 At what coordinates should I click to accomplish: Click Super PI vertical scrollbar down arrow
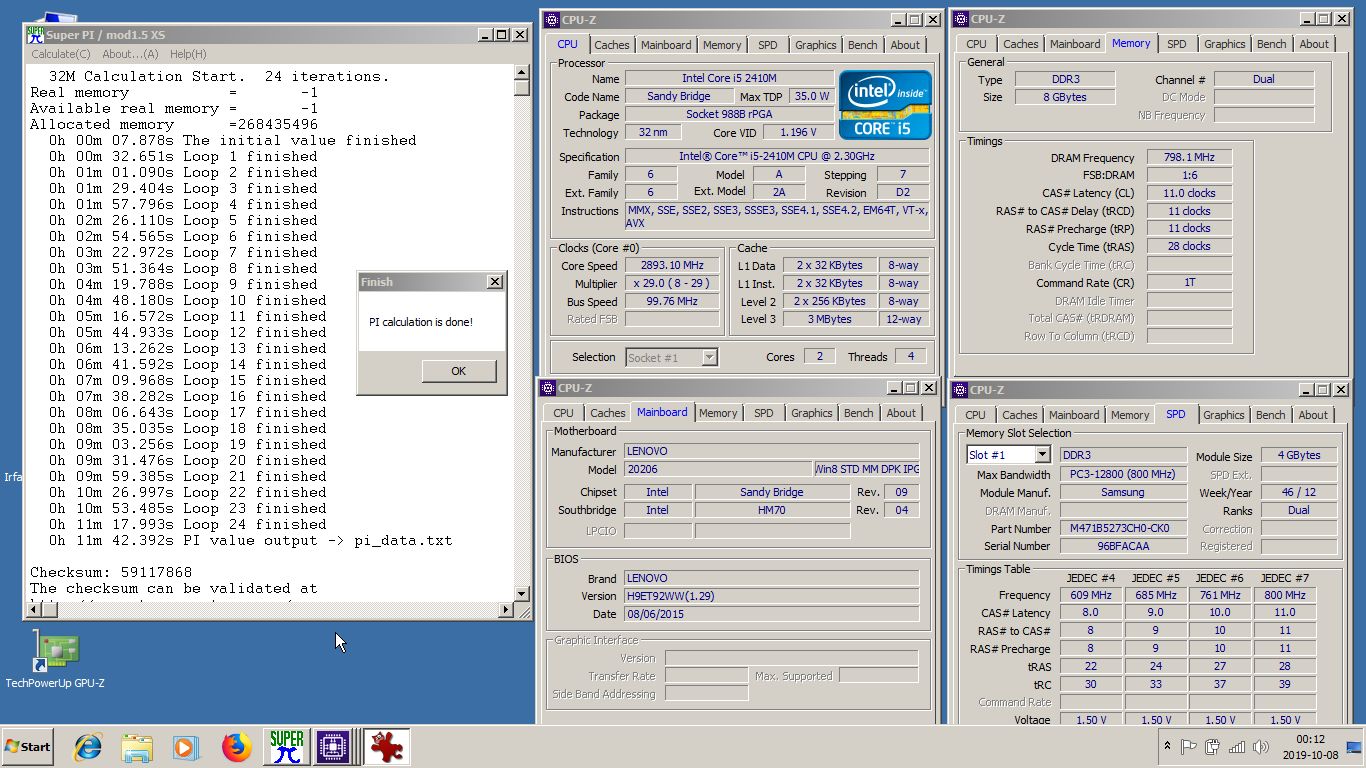[x=522, y=594]
